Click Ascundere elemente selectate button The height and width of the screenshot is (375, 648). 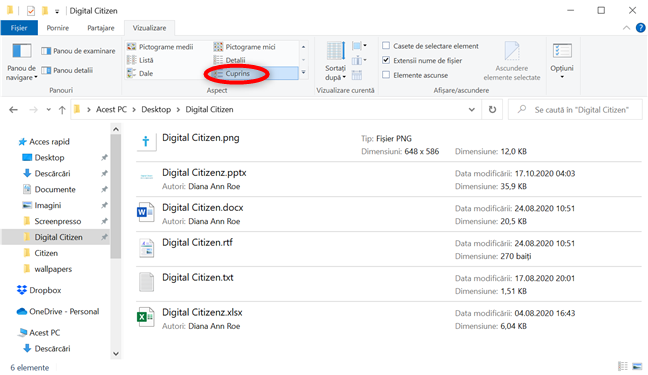click(512, 61)
